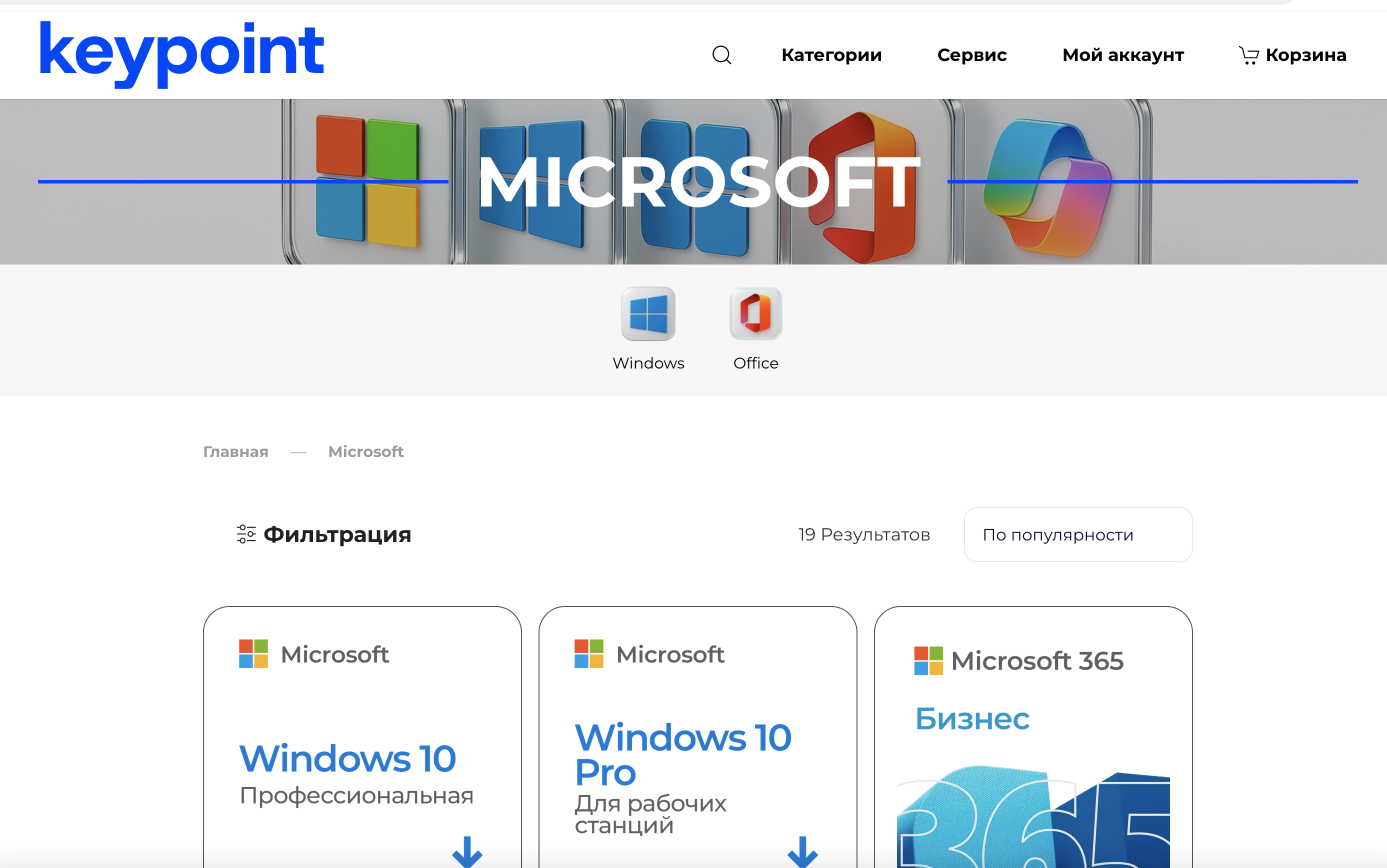
Task: Expand the Фильтрация panel
Action: (337, 534)
